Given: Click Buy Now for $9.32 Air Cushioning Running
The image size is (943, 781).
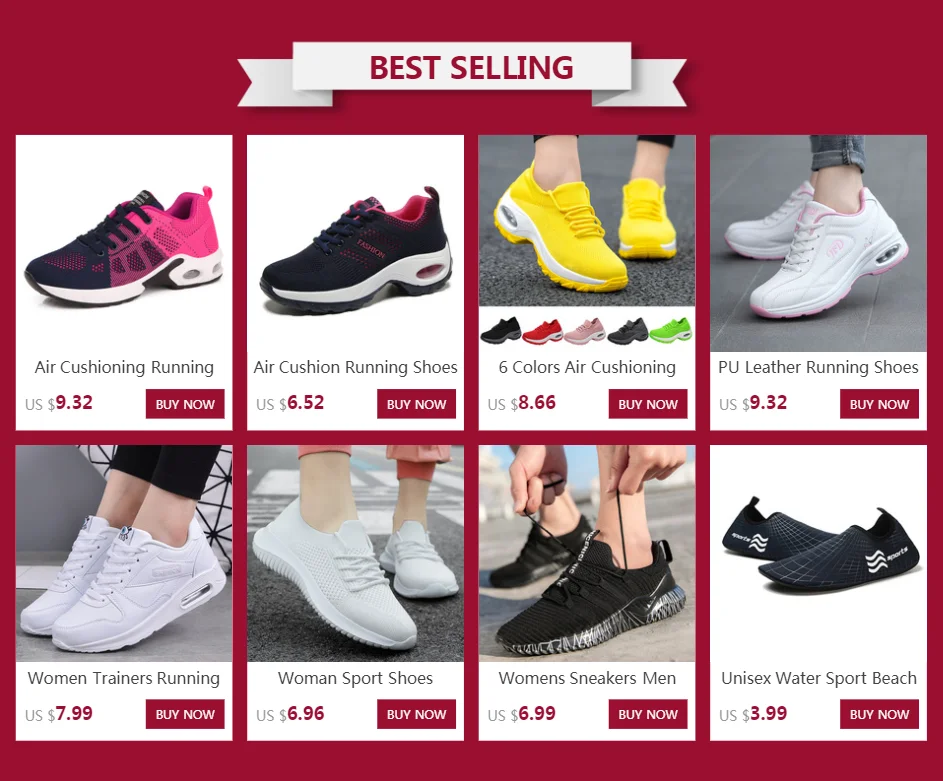Looking at the screenshot, I should tap(185, 404).
